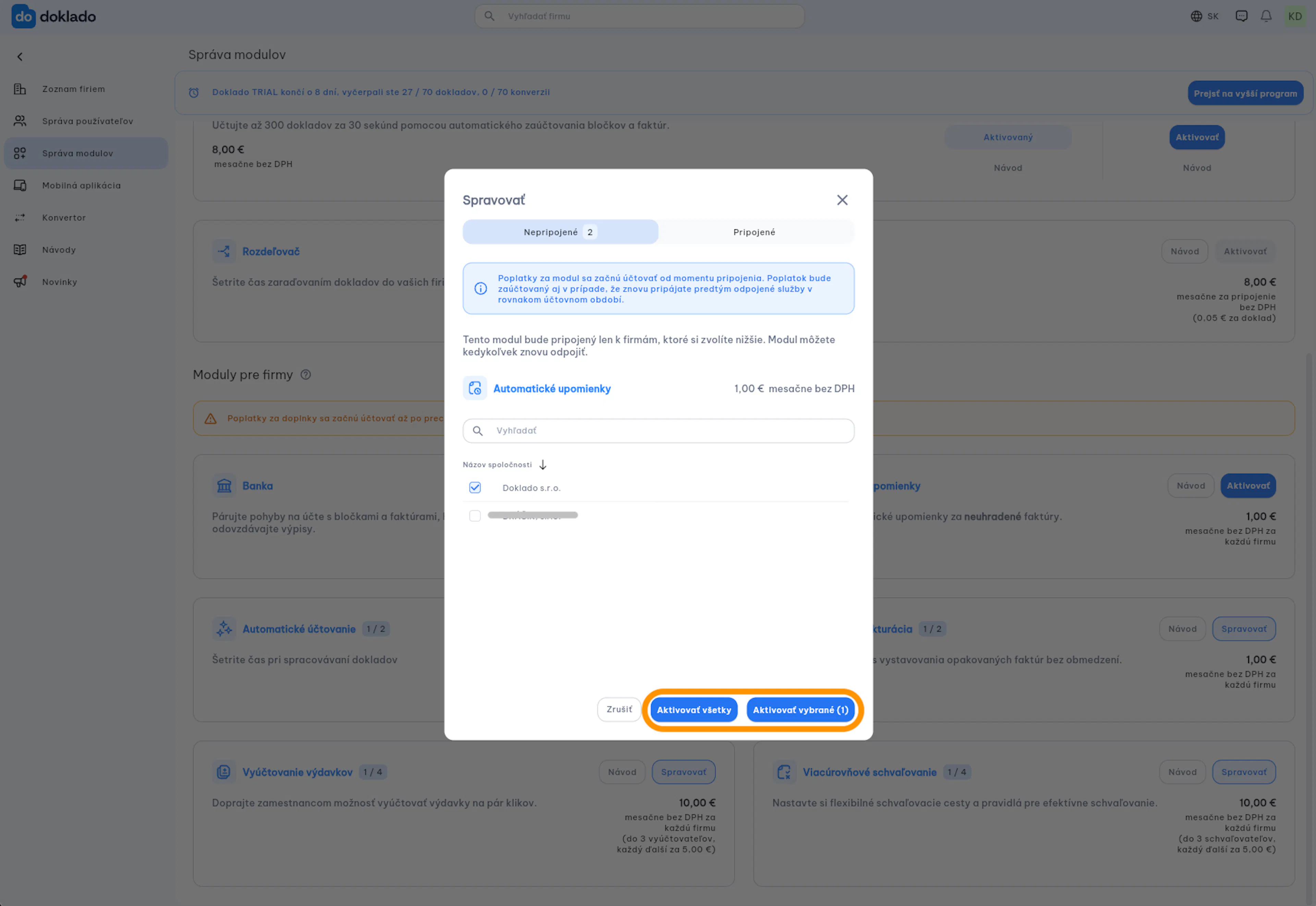Switch to the Nepripojené tab

point(560,232)
